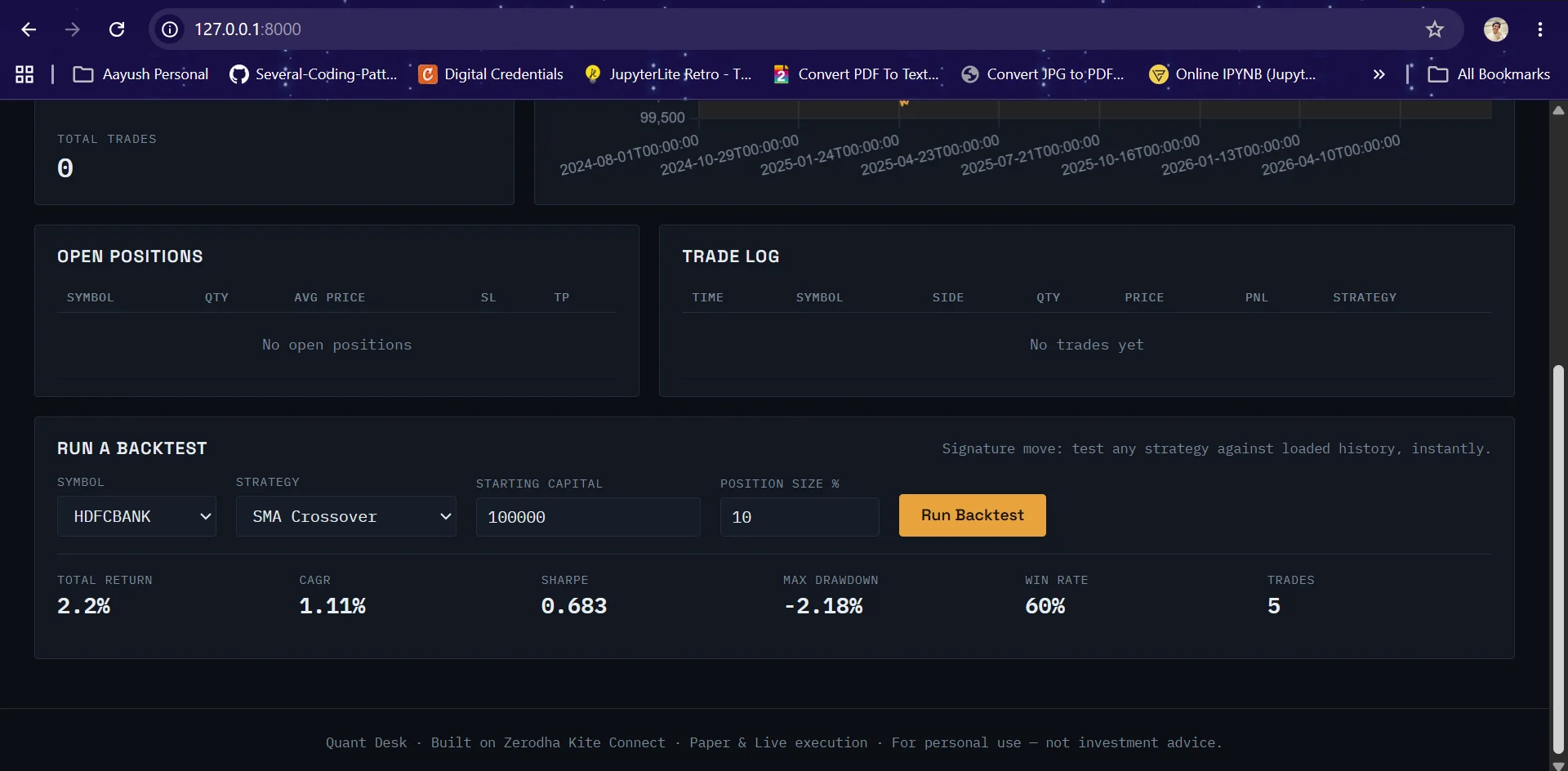Click the chart axis label 99,500
This screenshot has width=1568, height=771.
662,118
